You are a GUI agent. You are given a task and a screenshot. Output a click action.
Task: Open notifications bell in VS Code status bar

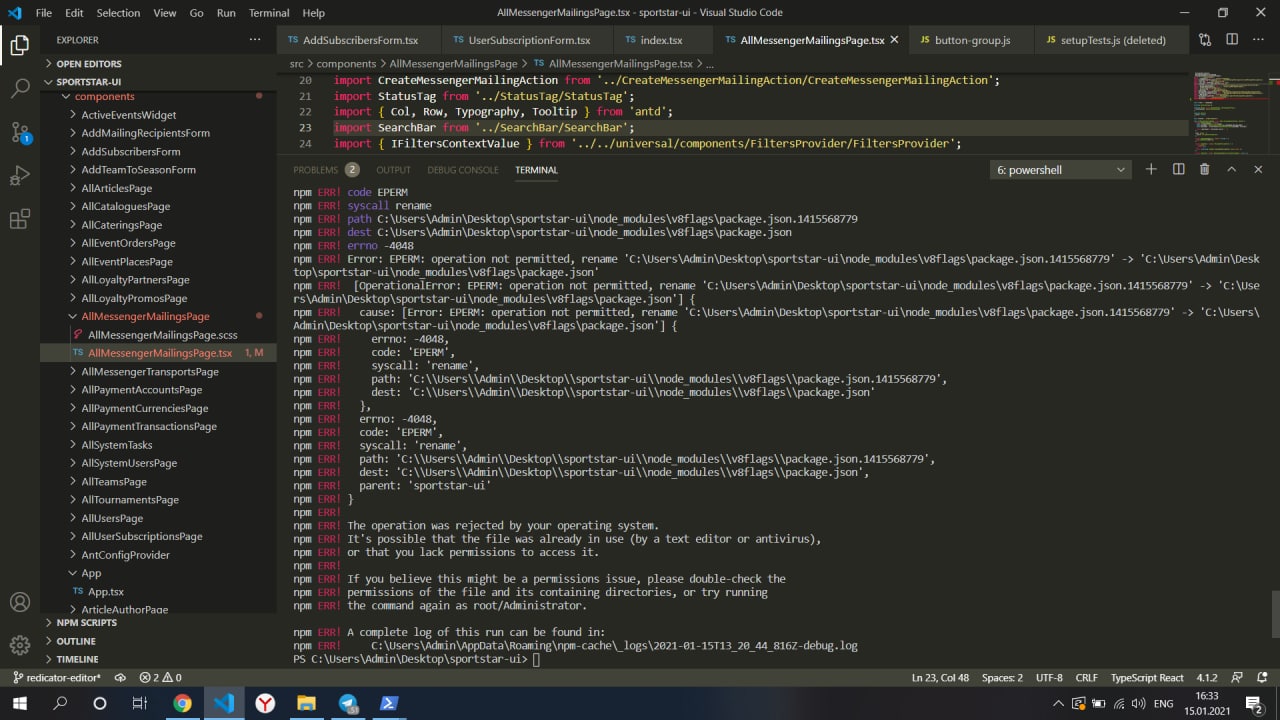[1261, 677]
